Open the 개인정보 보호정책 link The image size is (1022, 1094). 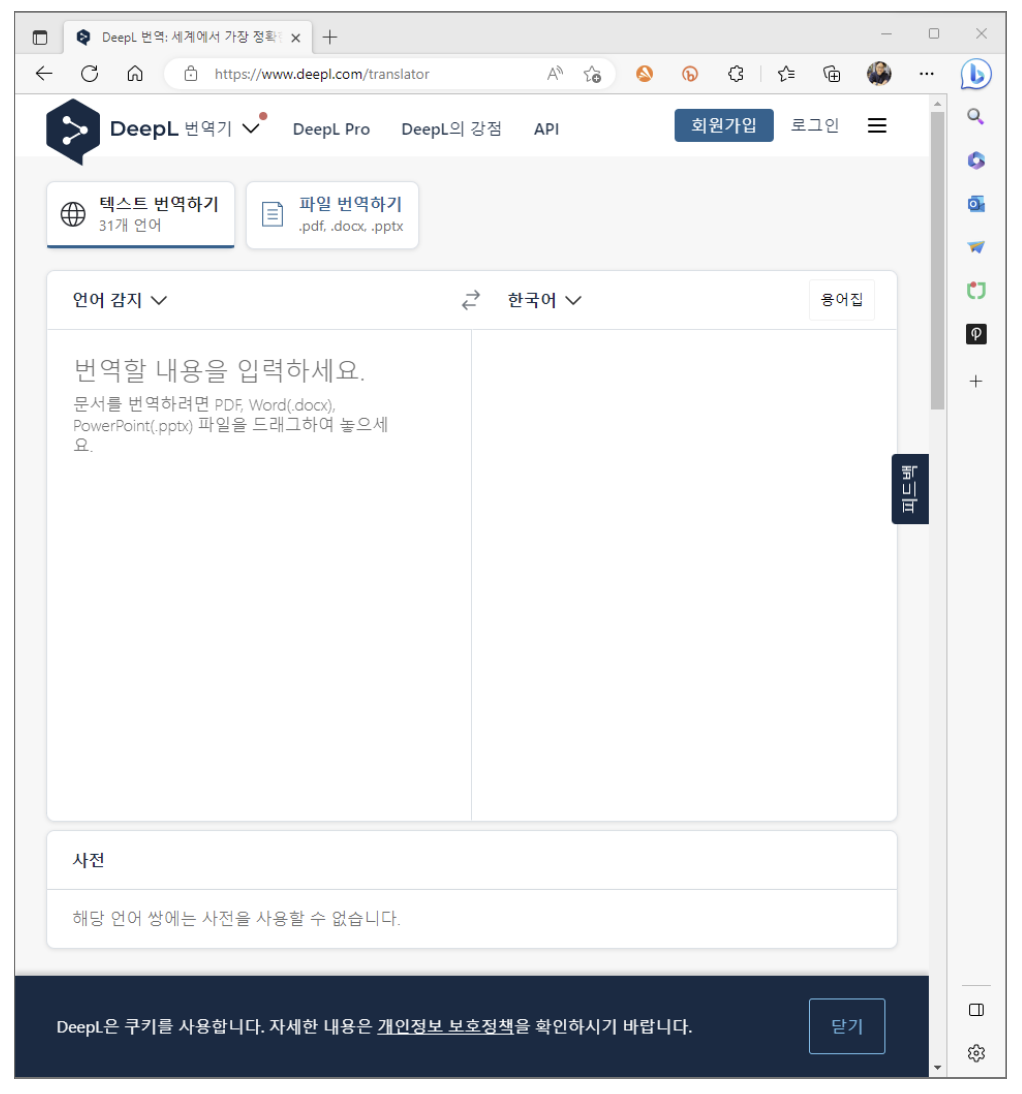click(445, 1026)
